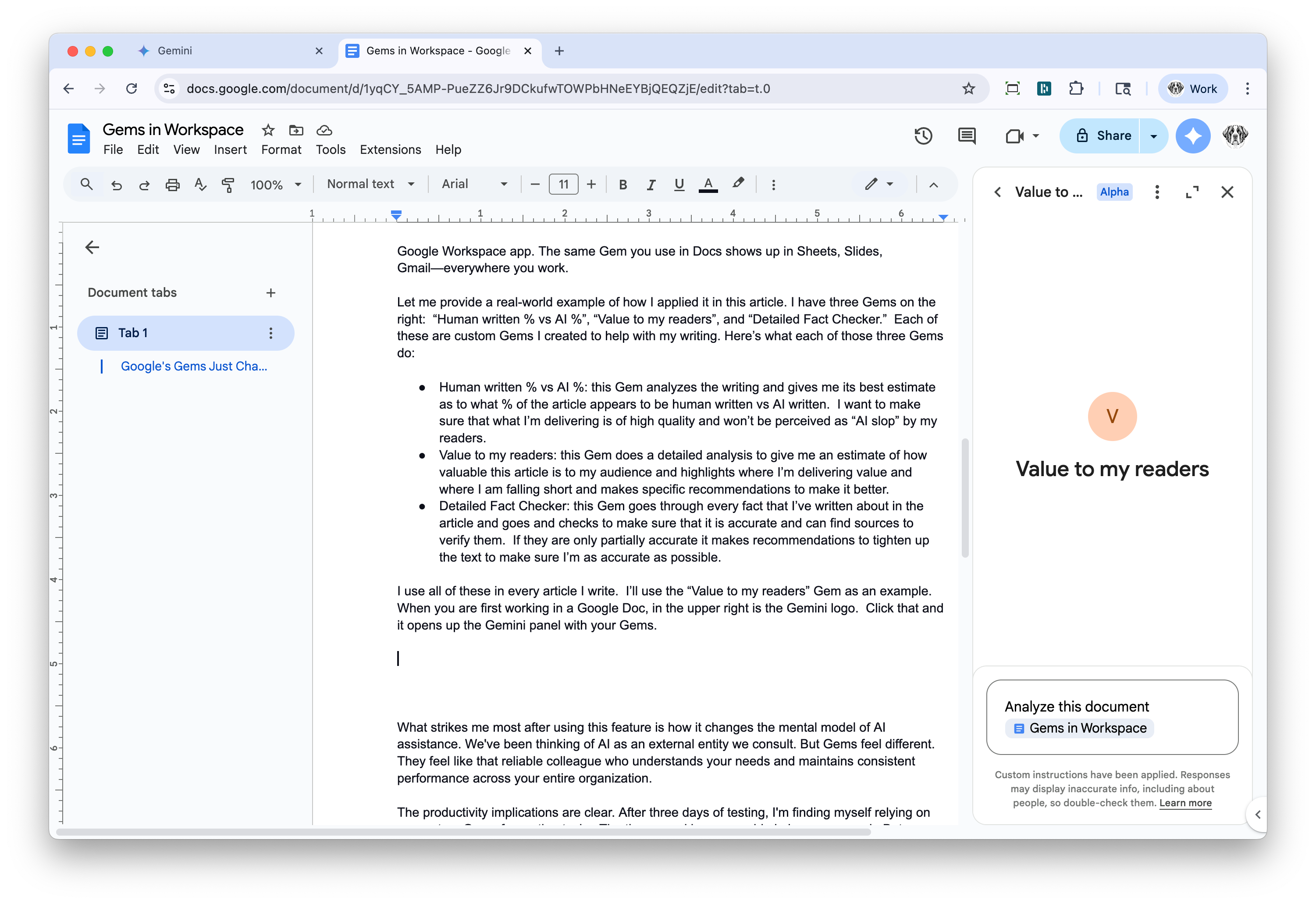Open the browser extensions puzzle icon
Screen dimensions: 1316x904
[1075, 89]
